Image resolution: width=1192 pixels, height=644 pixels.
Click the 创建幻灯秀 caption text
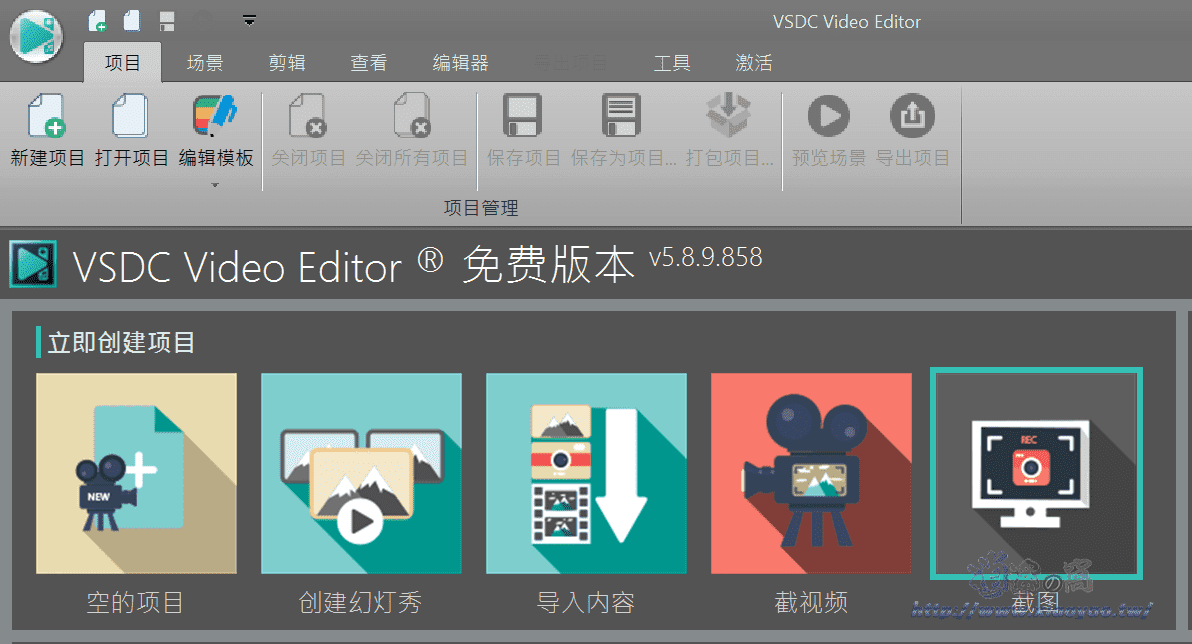tap(360, 602)
